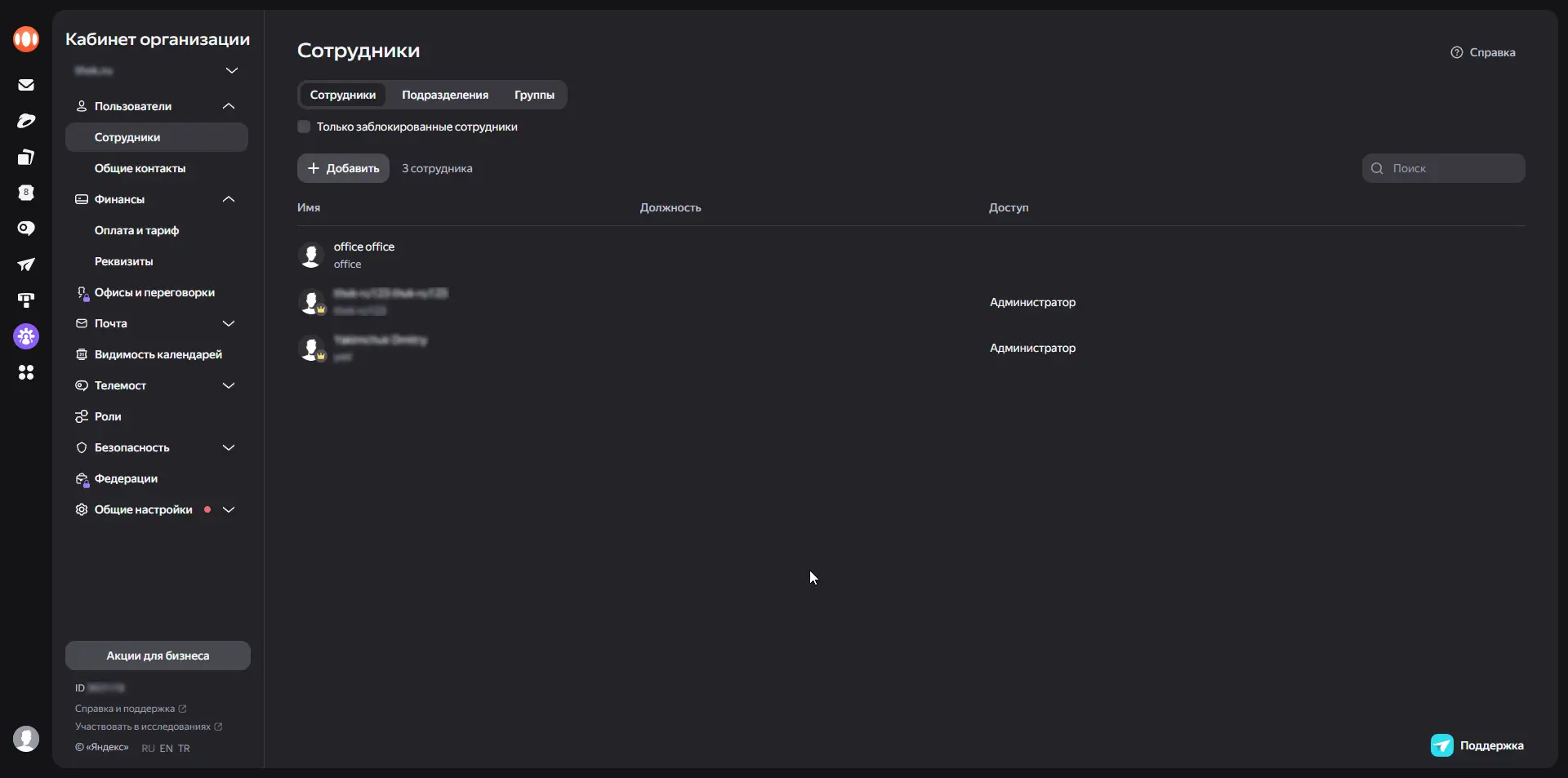Open the purple organization admin icon
This screenshot has height=778, width=1568.
[x=26, y=336]
